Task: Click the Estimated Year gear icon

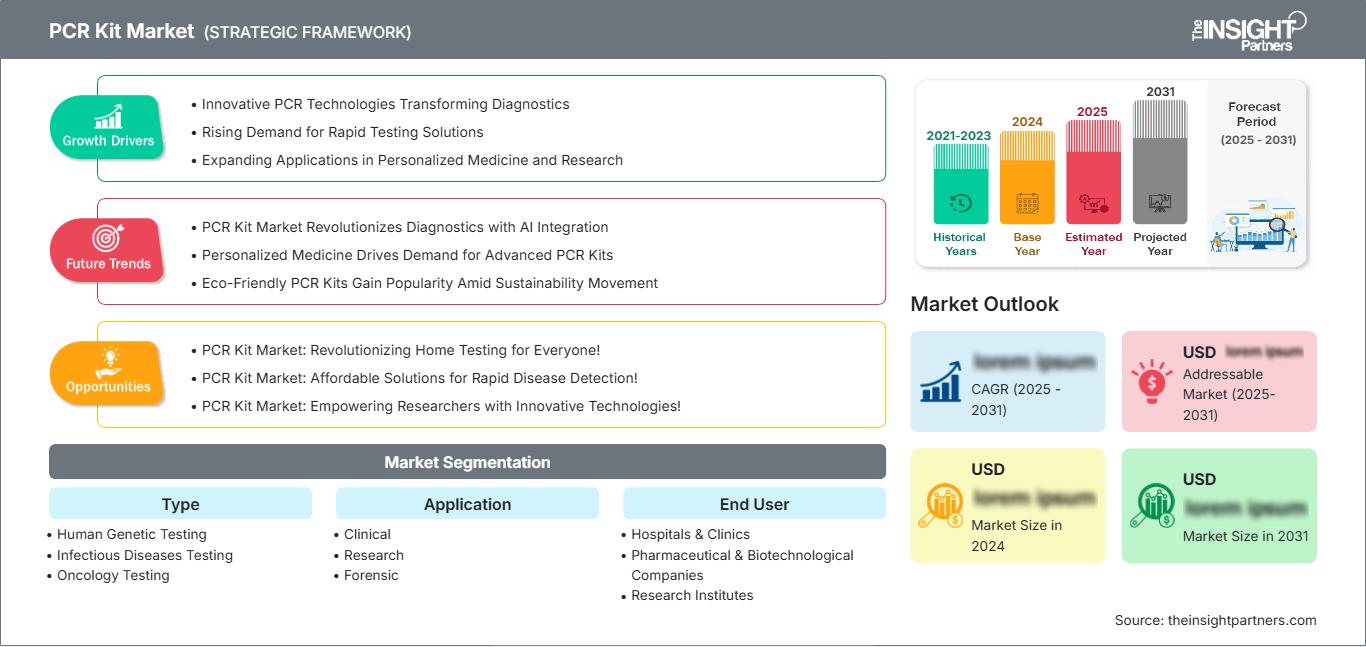Action: click(1093, 205)
